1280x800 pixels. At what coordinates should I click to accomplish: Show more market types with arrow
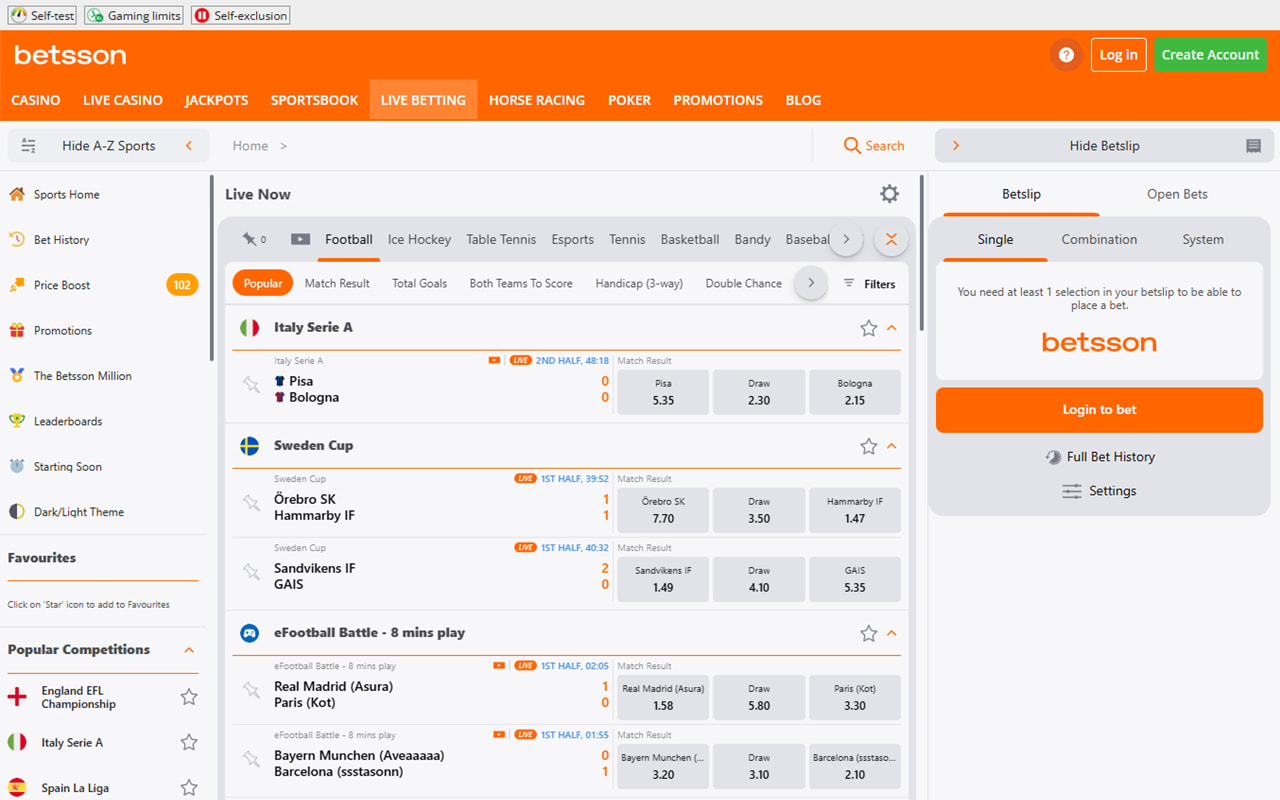[x=811, y=283]
